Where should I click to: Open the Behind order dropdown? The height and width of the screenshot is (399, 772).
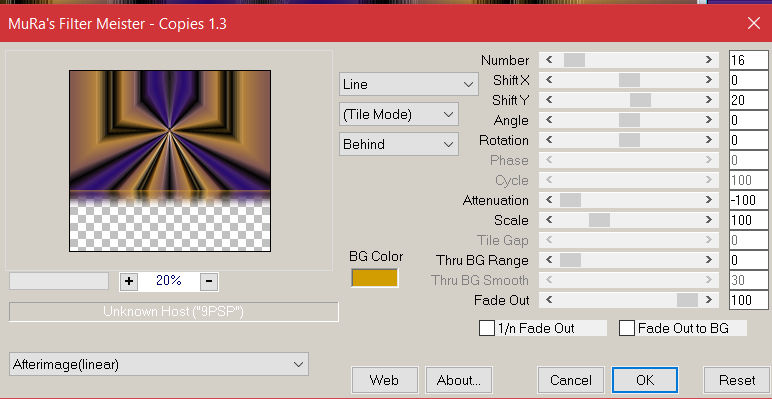399,144
